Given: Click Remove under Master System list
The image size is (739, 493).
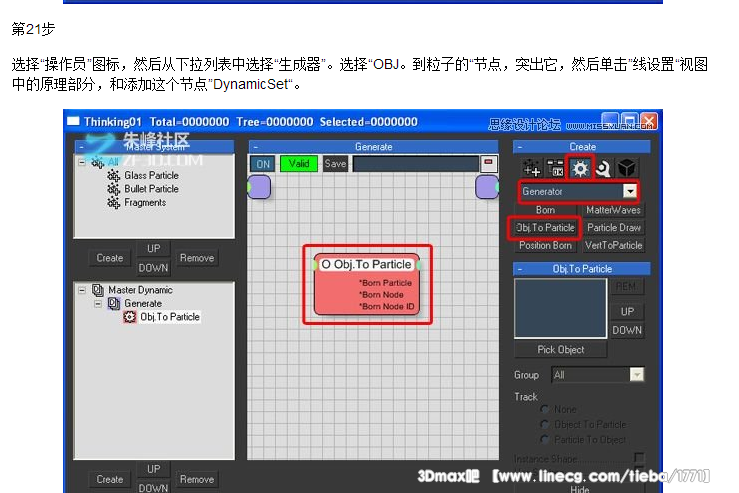Looking at the screenshot, I should tap(197, 258).
